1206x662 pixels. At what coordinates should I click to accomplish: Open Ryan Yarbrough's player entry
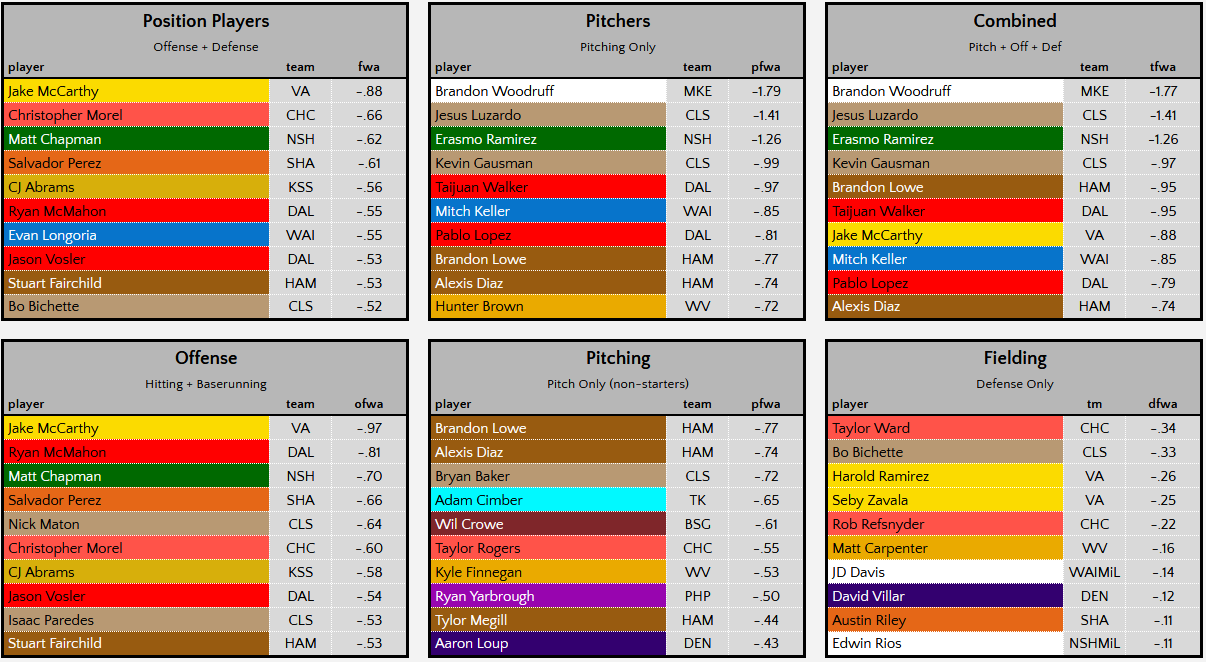click(484, 596)
